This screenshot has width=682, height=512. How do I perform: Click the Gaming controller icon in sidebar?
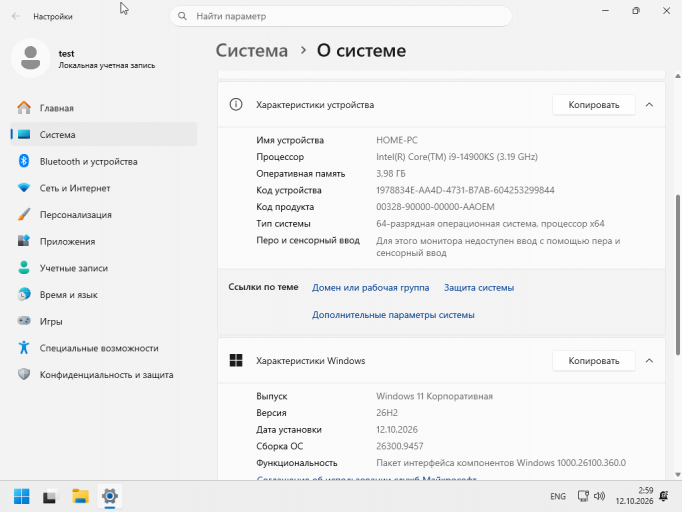[x=24, y=321]
